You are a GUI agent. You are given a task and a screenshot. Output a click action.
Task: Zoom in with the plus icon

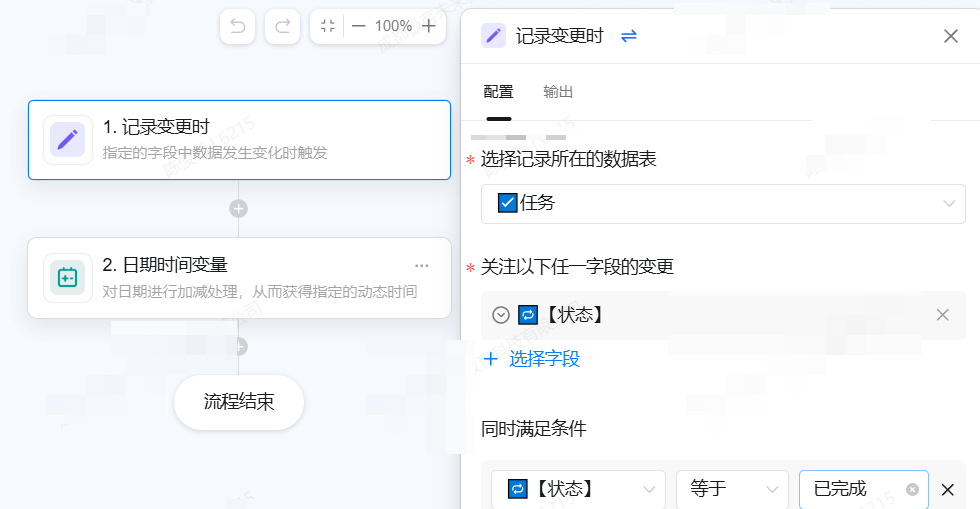(428, 26)
